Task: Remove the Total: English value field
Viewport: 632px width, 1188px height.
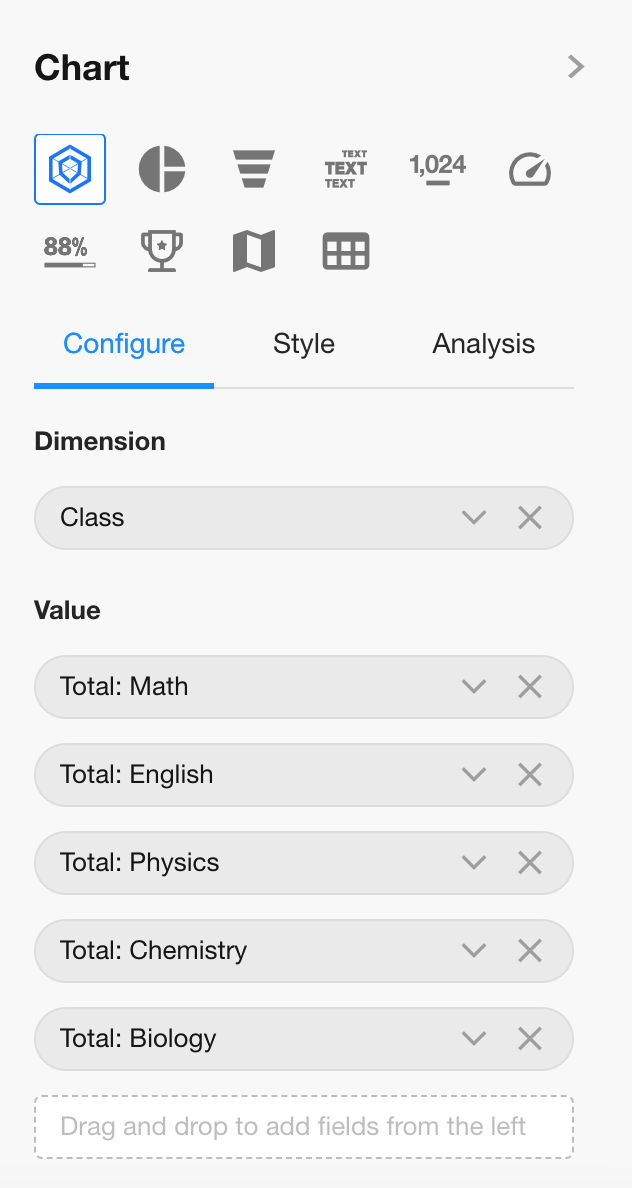Action: click(530, 774)
